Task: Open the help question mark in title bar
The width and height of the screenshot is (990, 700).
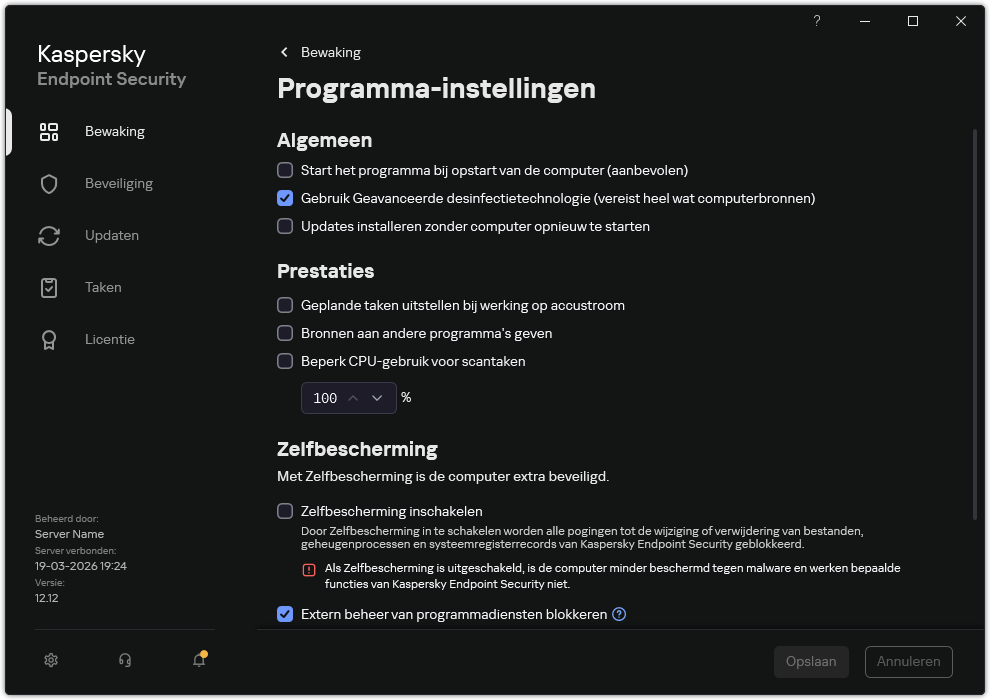Action: (816, 21)
